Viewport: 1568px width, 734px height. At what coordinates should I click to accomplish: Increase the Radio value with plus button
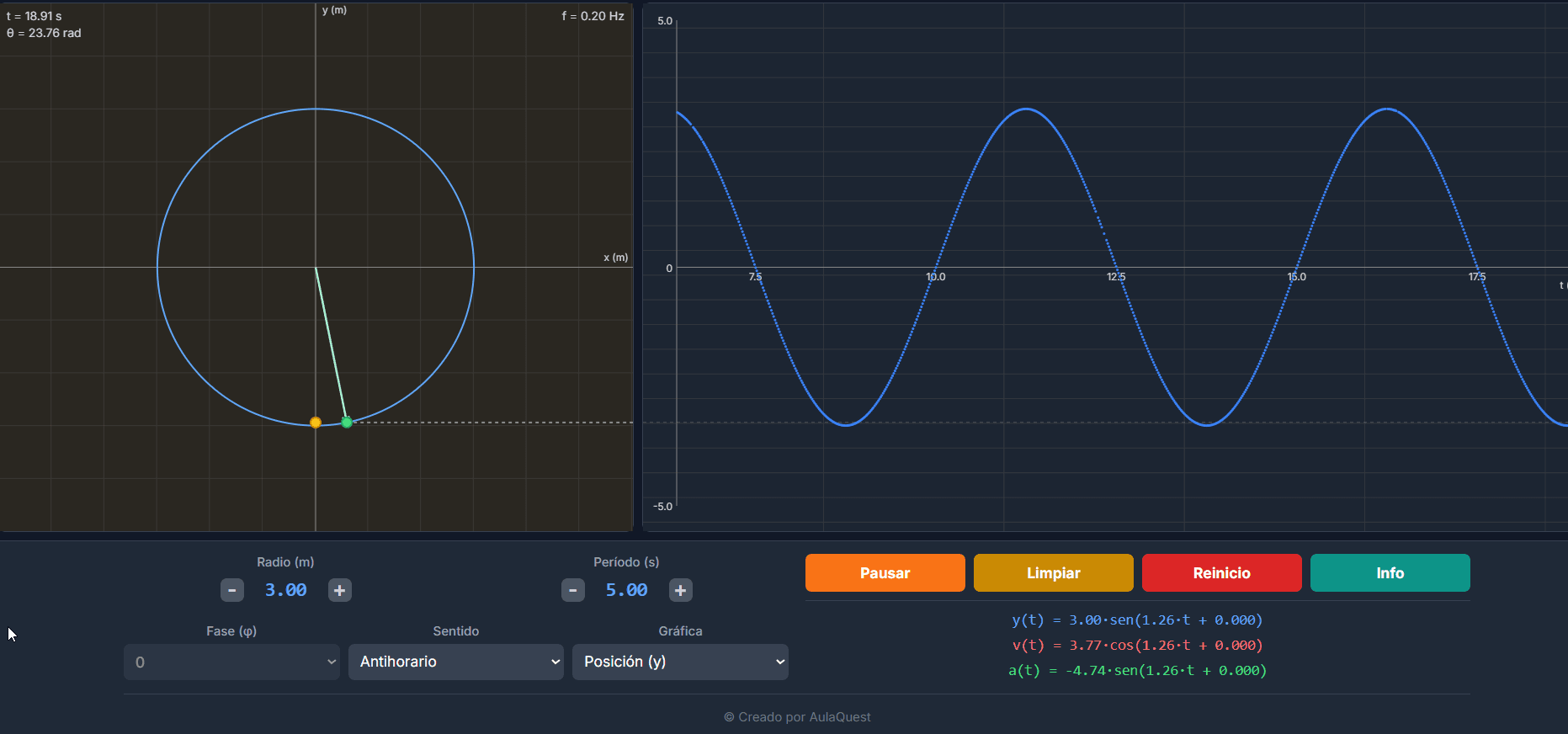pyautogui.click(x=340, y=590)
